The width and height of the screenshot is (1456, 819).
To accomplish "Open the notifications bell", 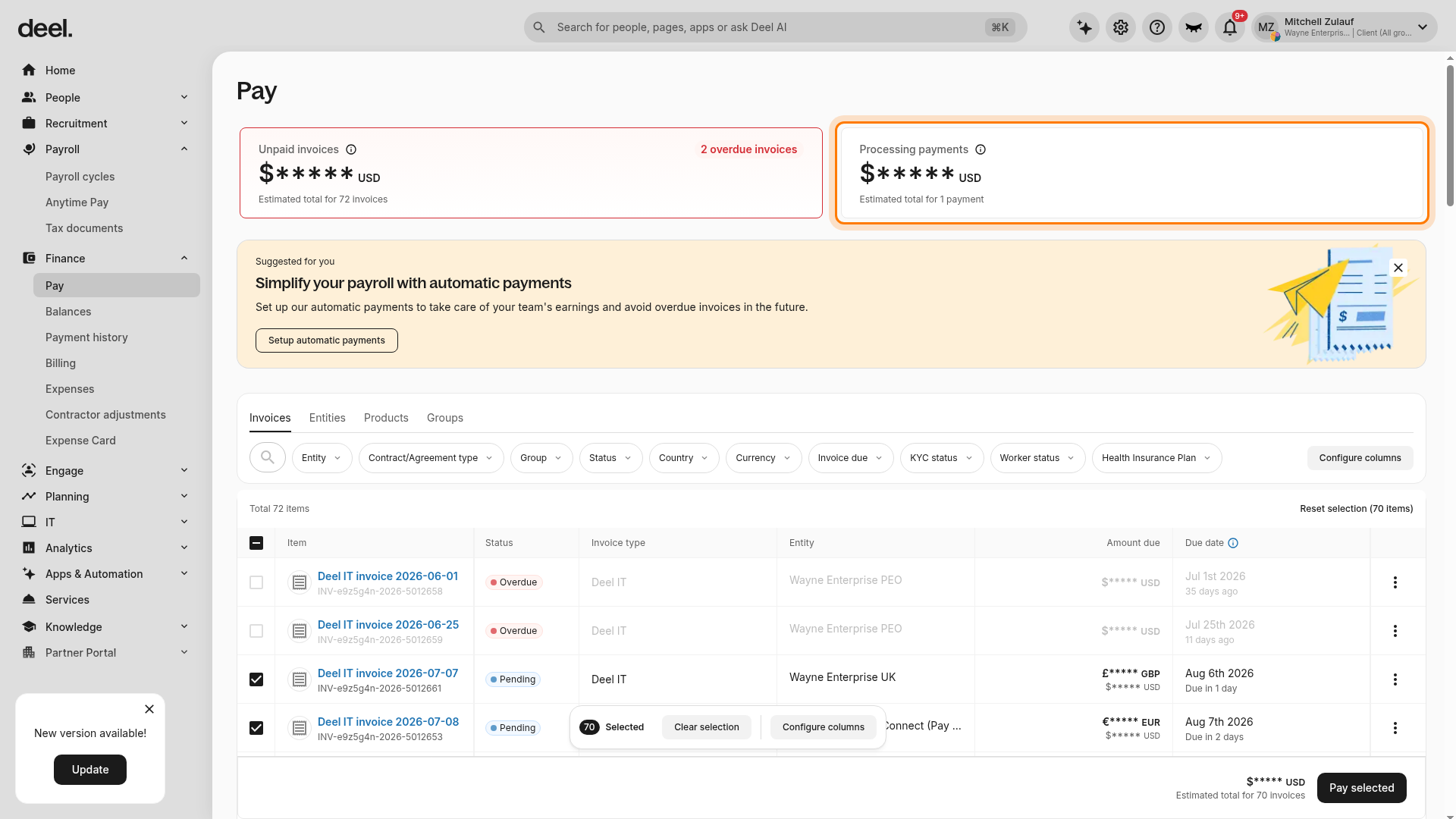I will pyautogui.click(x=1230, y=27).
